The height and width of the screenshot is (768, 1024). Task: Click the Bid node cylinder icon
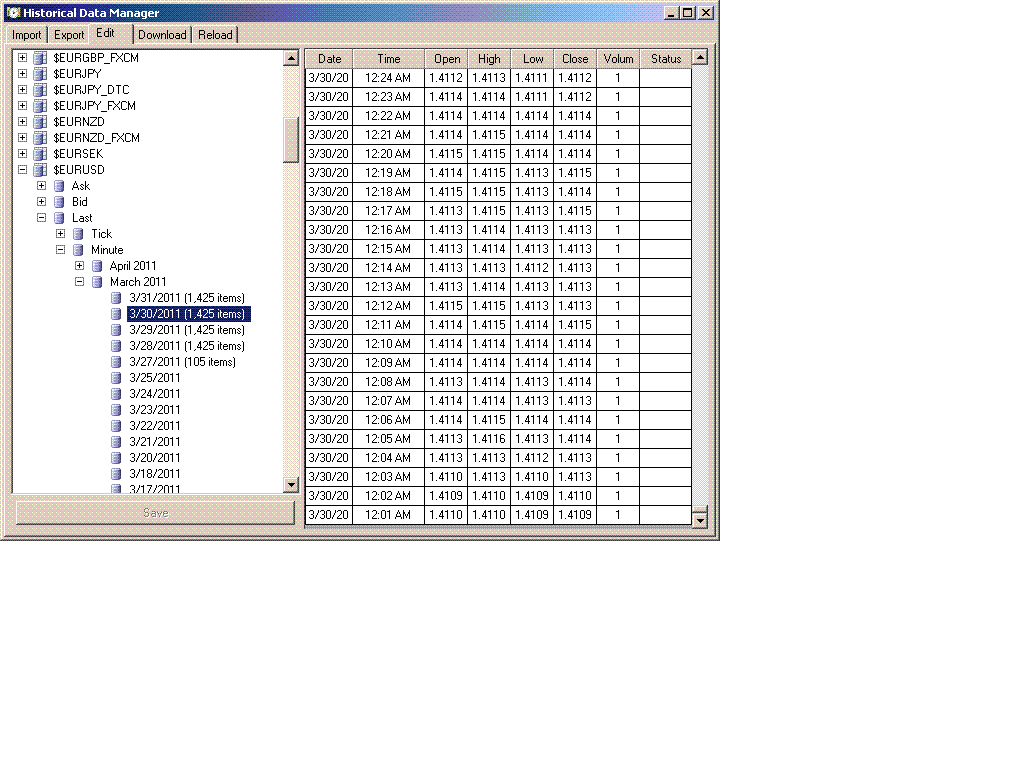tap(59, 202)
